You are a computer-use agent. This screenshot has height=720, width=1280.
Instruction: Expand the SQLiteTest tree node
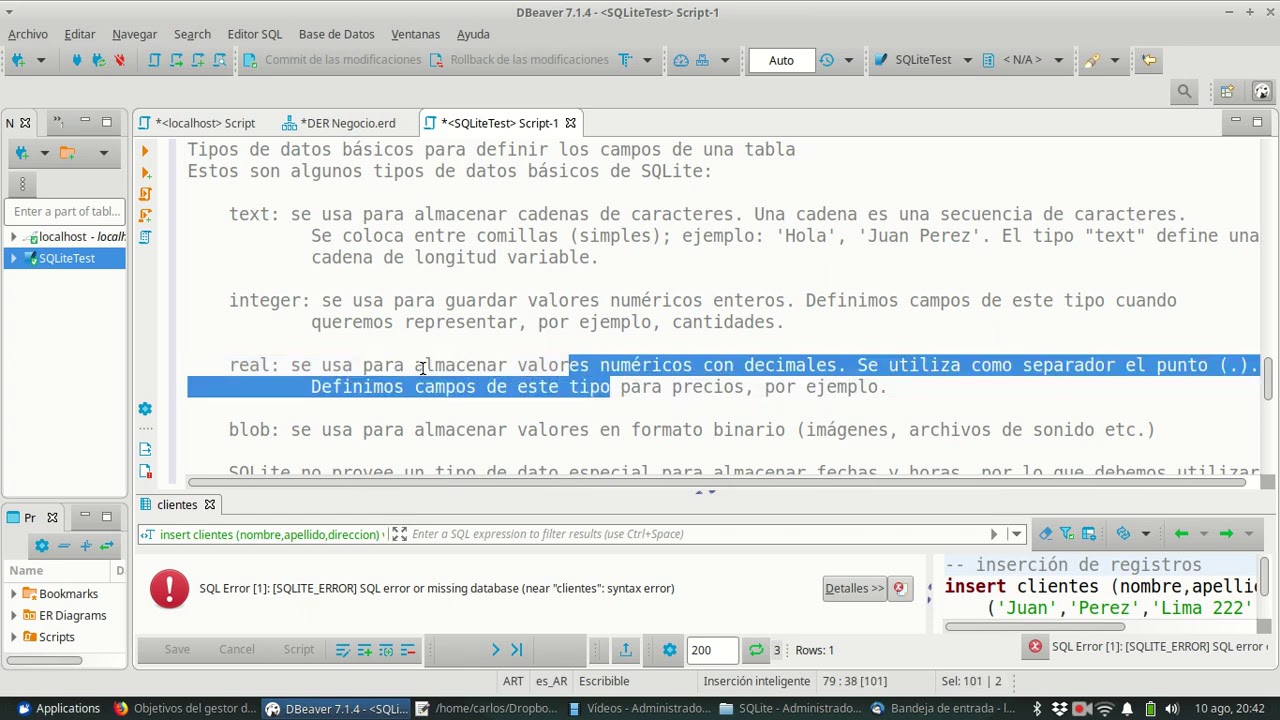point(14,258)
